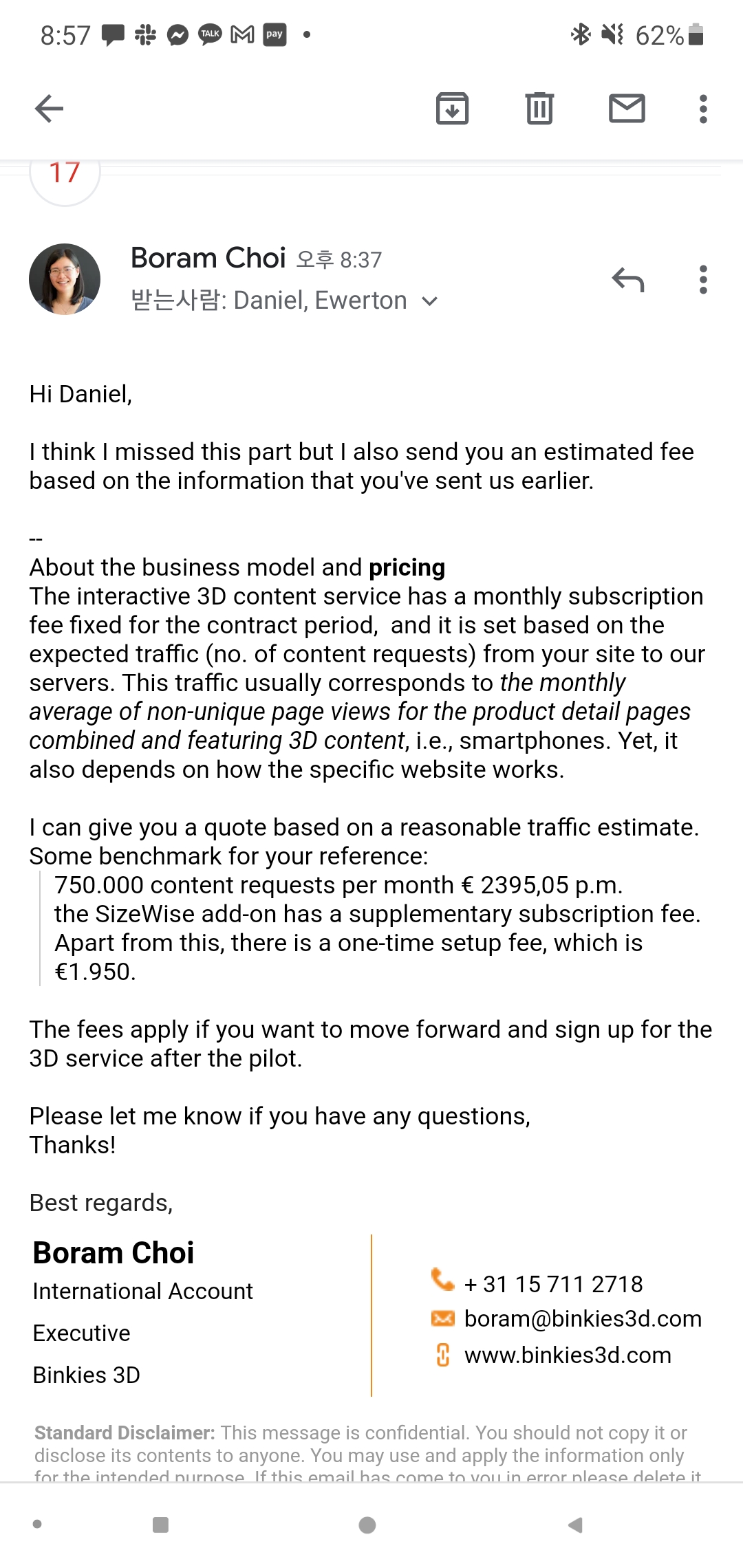Viewport: 743px width, 1568px height.
Task: Reply to Boram Choi's message
Action: coord(627,280)
